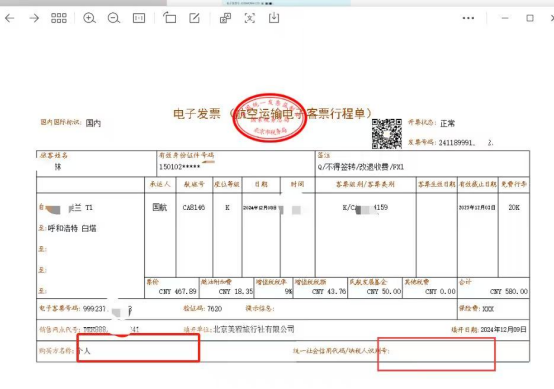Screen dimensions: 554x389
Task: Click the 航班号 column header
Action: (194, 184)
